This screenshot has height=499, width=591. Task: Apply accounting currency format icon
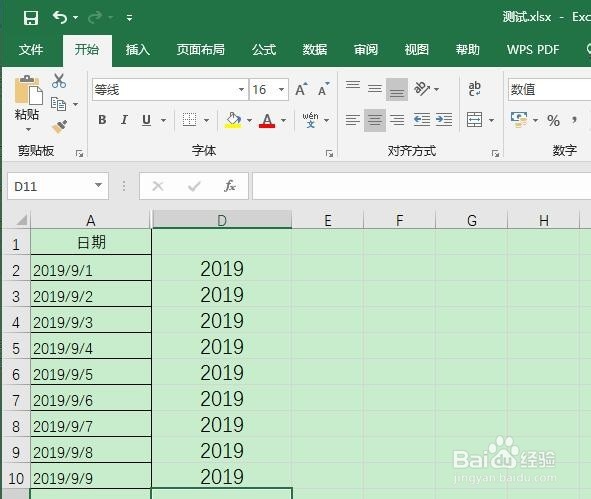coord(519,120)
